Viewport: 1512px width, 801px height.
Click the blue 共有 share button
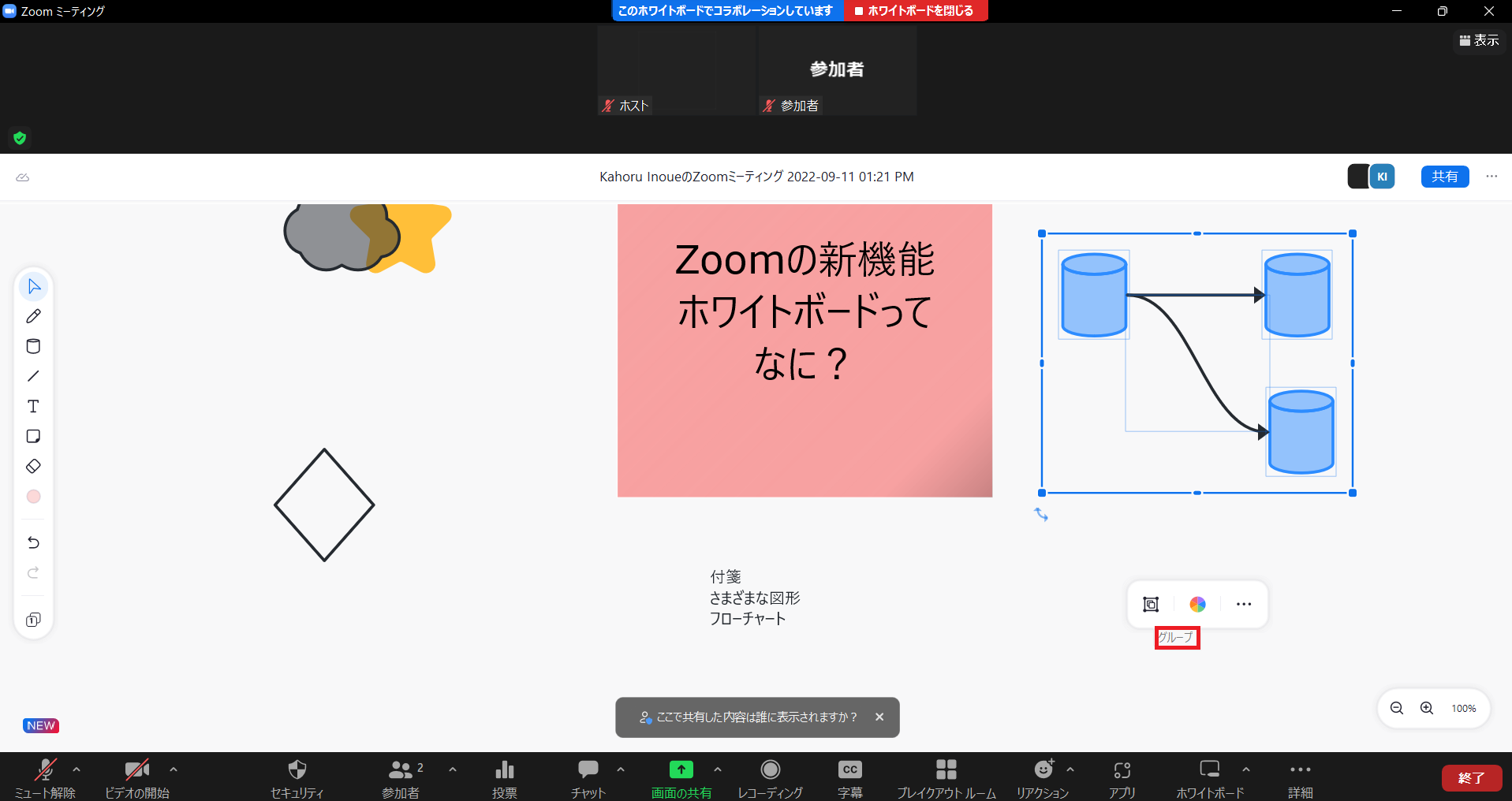pyautogui.click(x=1444, y=177)
